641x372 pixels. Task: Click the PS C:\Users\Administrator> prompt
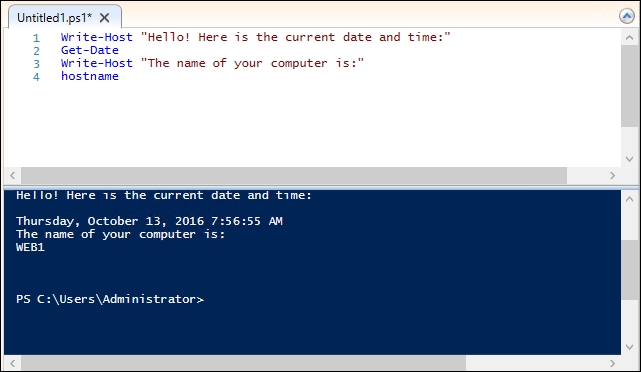point(110,299)
